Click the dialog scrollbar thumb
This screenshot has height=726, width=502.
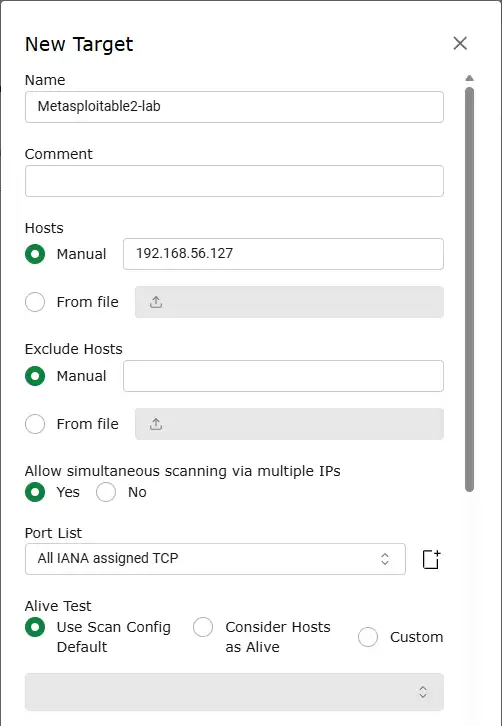tap(470, 289)
